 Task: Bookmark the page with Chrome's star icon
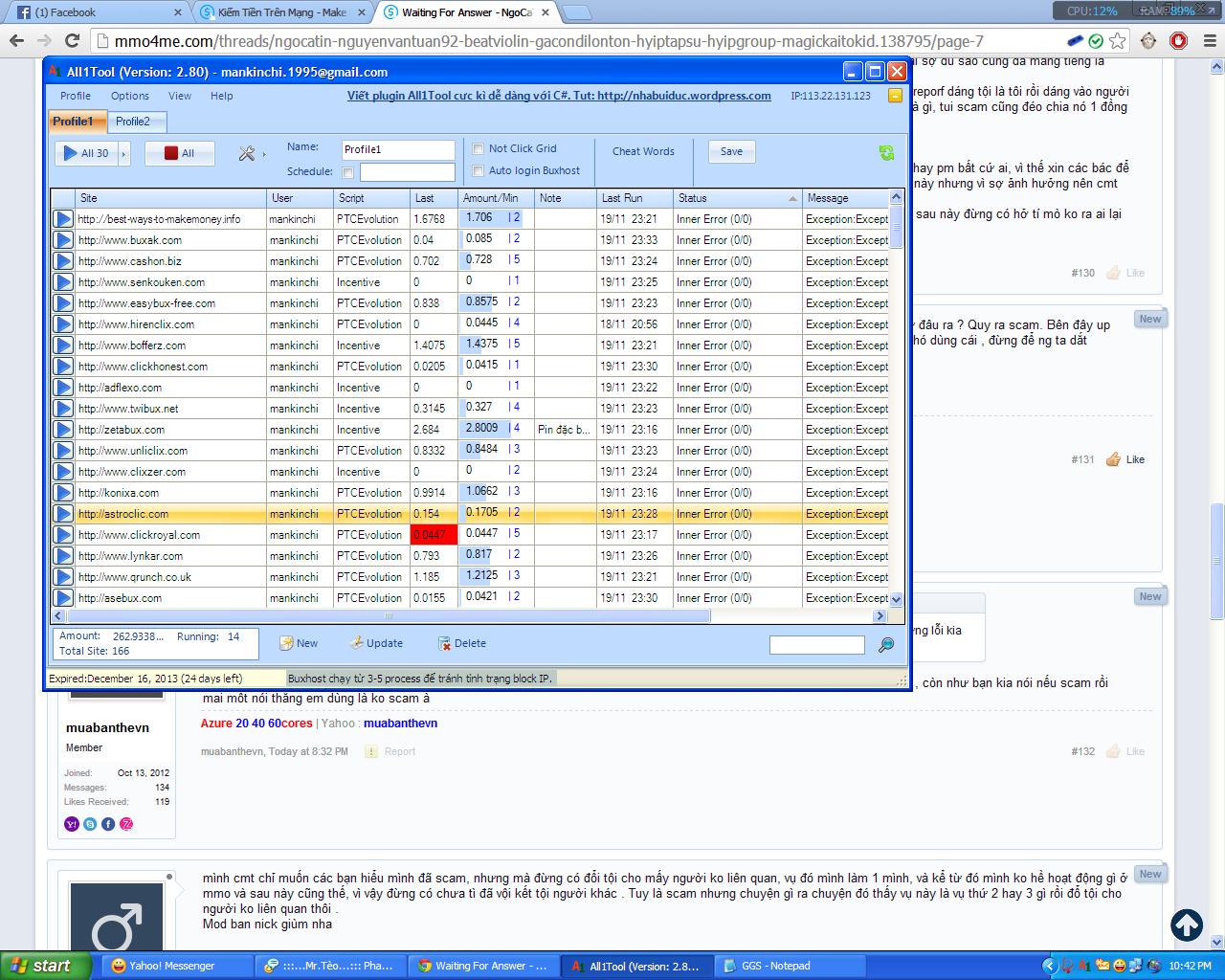[1117, 41]
